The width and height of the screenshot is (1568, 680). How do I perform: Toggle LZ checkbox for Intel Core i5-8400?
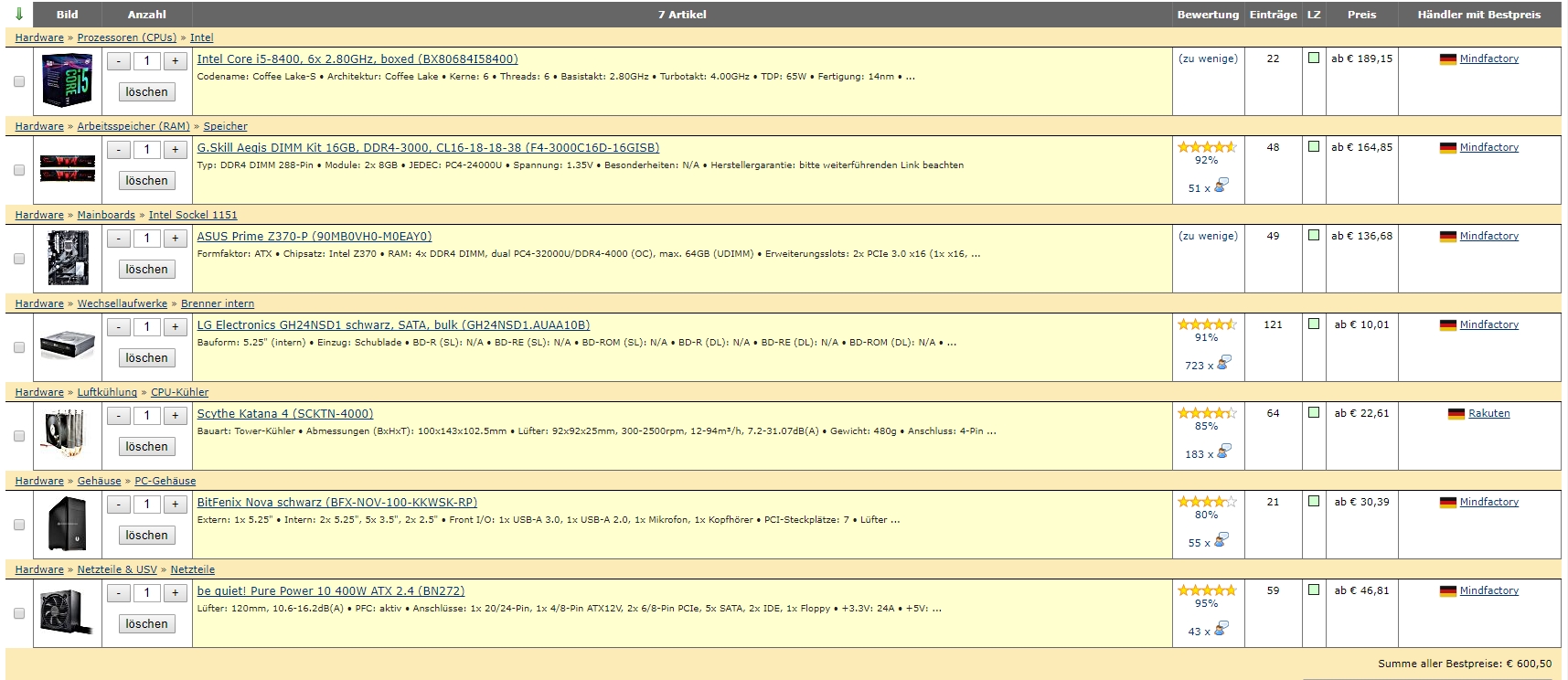[x=1314, y=58]
